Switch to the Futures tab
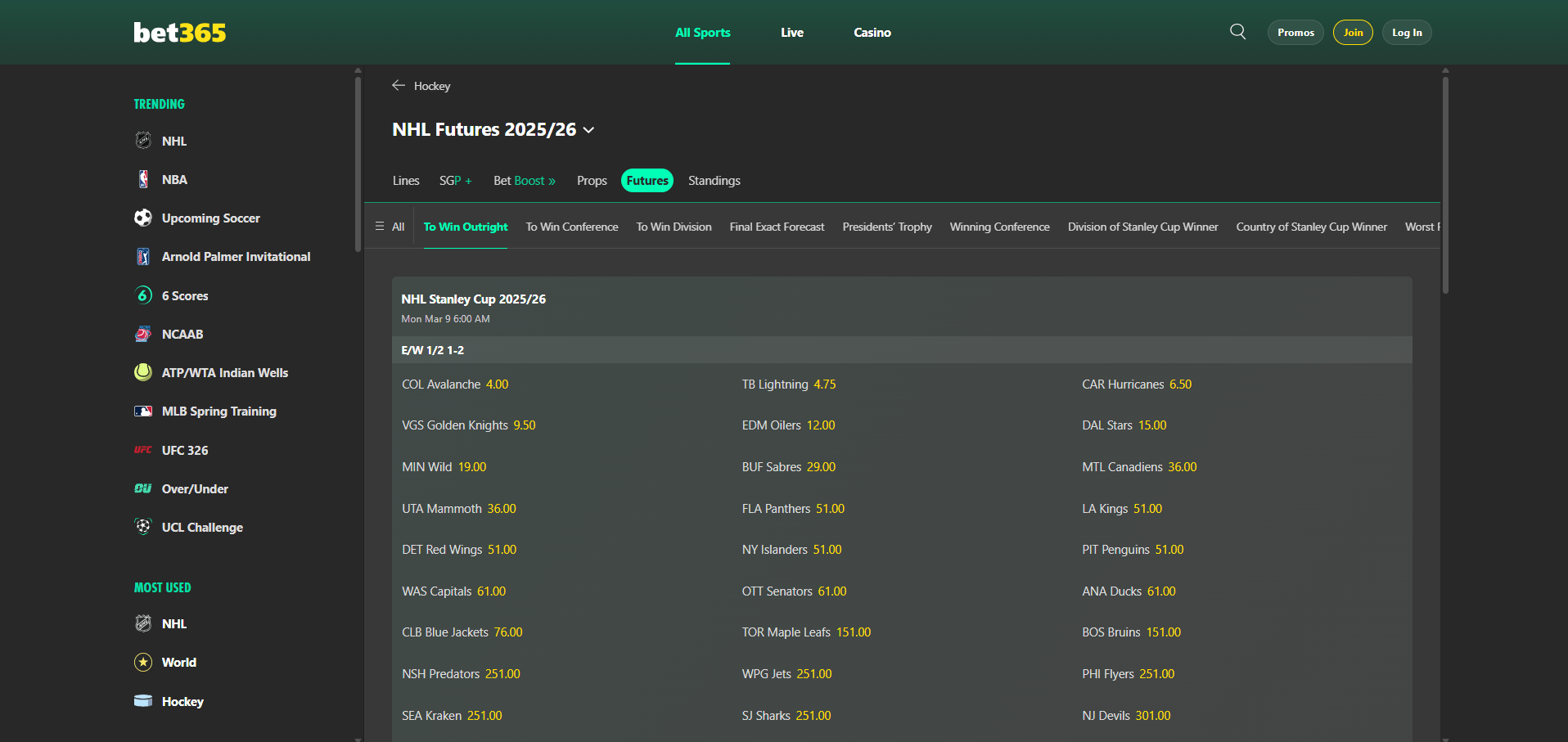The image size is (1568, 742). click(x=647, y=180)
